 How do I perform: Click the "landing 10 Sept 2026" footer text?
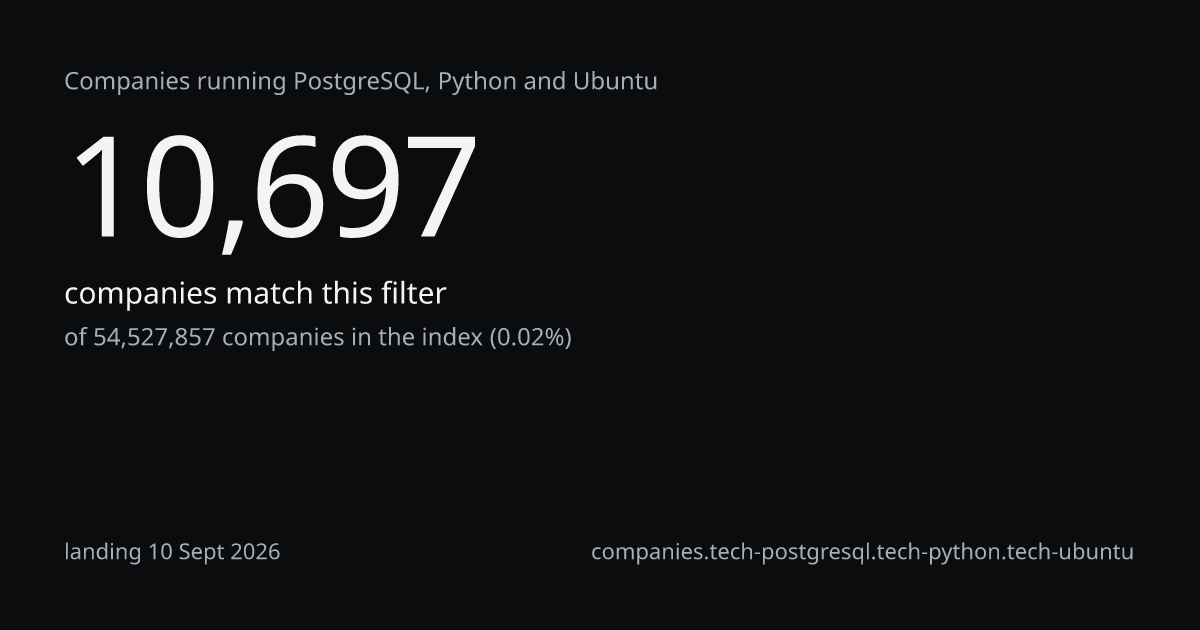172,552
